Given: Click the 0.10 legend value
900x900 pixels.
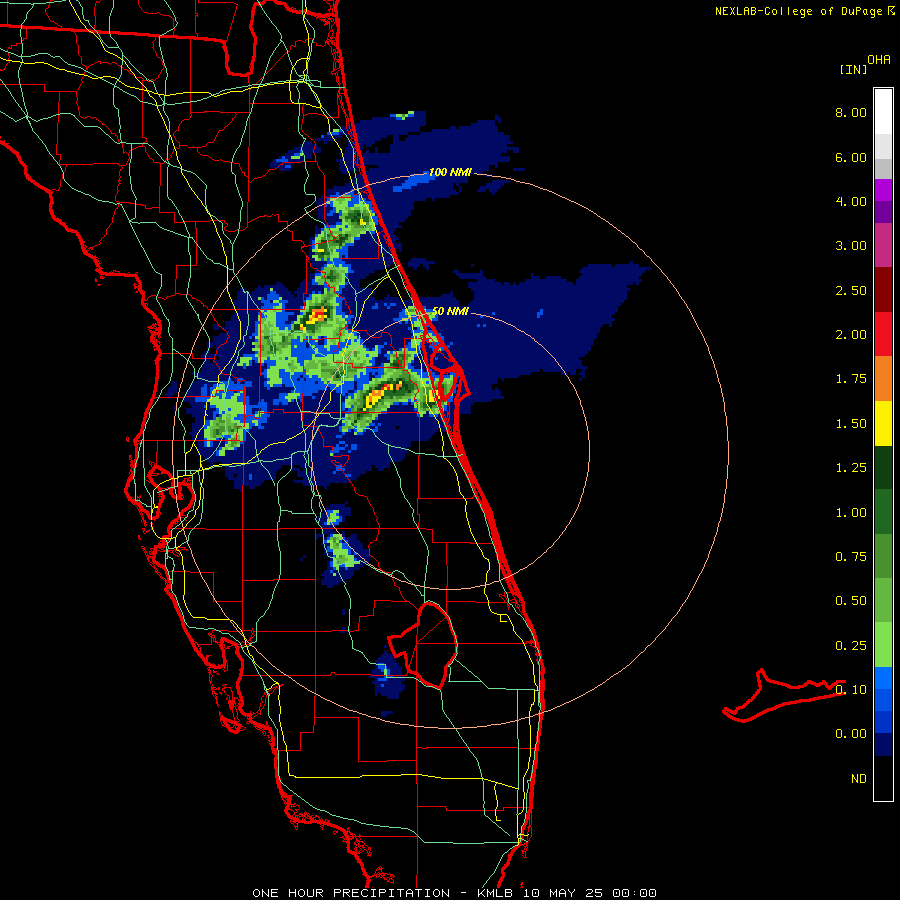Looking at the screenshot, I should (851, 690).
